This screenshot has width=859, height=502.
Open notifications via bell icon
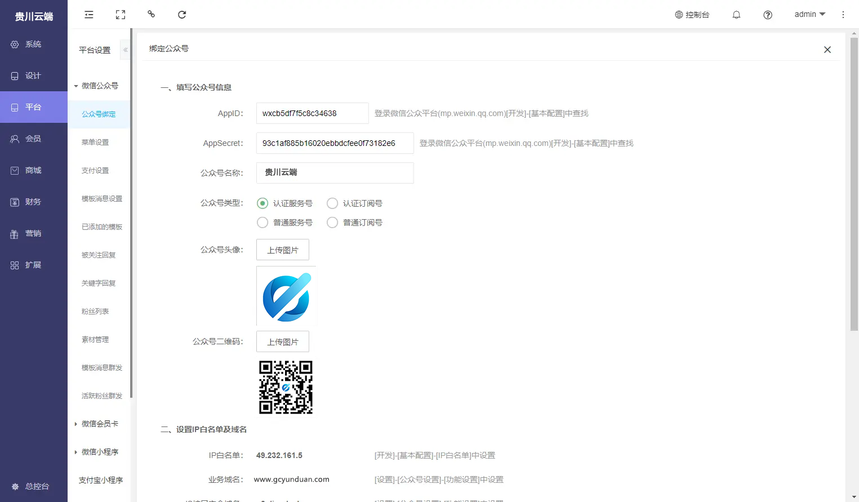736,15
